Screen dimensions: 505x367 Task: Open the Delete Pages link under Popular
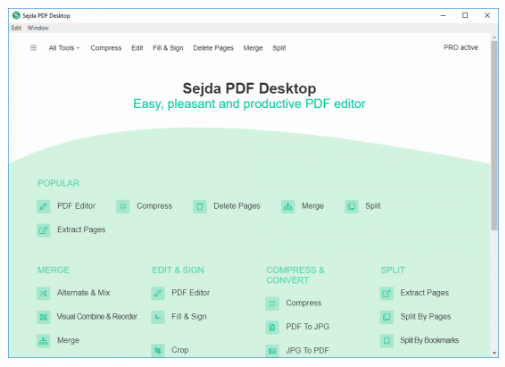pyautogui.click(x=237, y=206)
